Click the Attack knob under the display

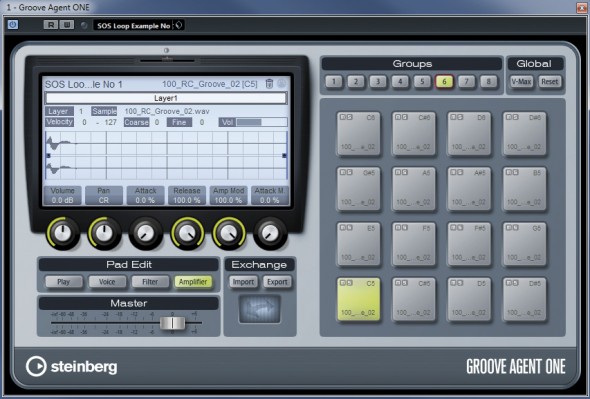[146, 233]
